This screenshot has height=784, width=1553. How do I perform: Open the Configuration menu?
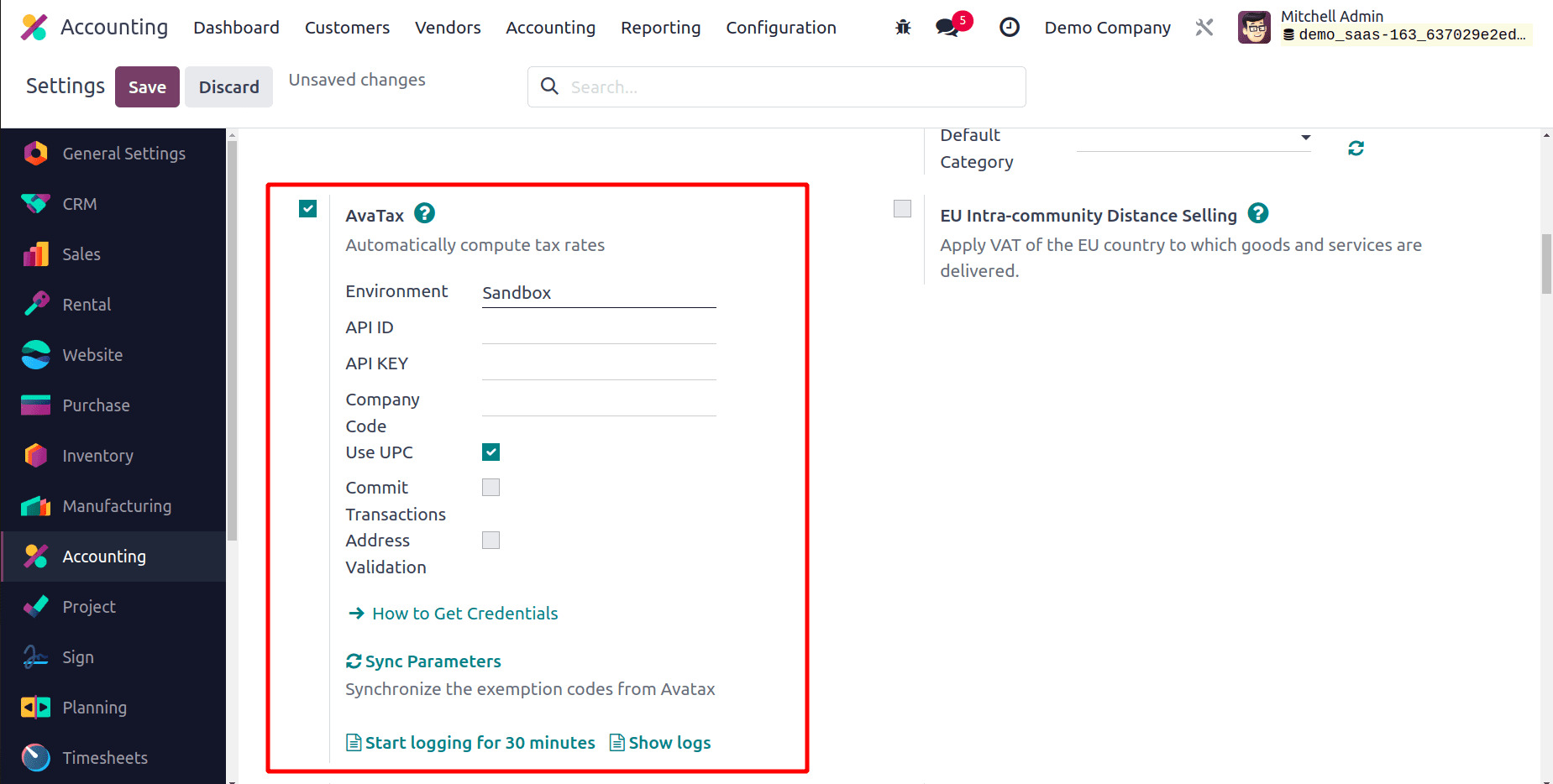click(x=780, y=28)
